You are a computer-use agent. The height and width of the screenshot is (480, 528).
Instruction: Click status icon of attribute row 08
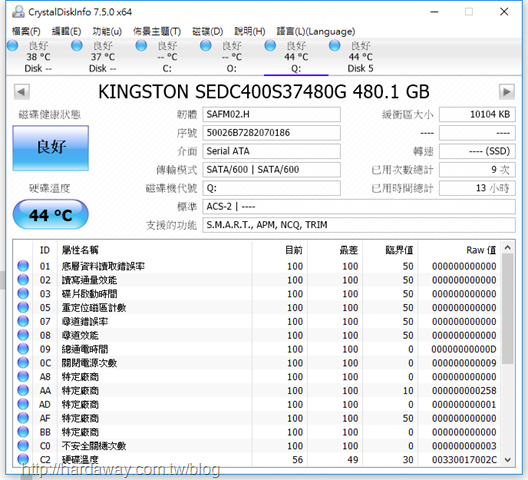[x=23, y=335]
